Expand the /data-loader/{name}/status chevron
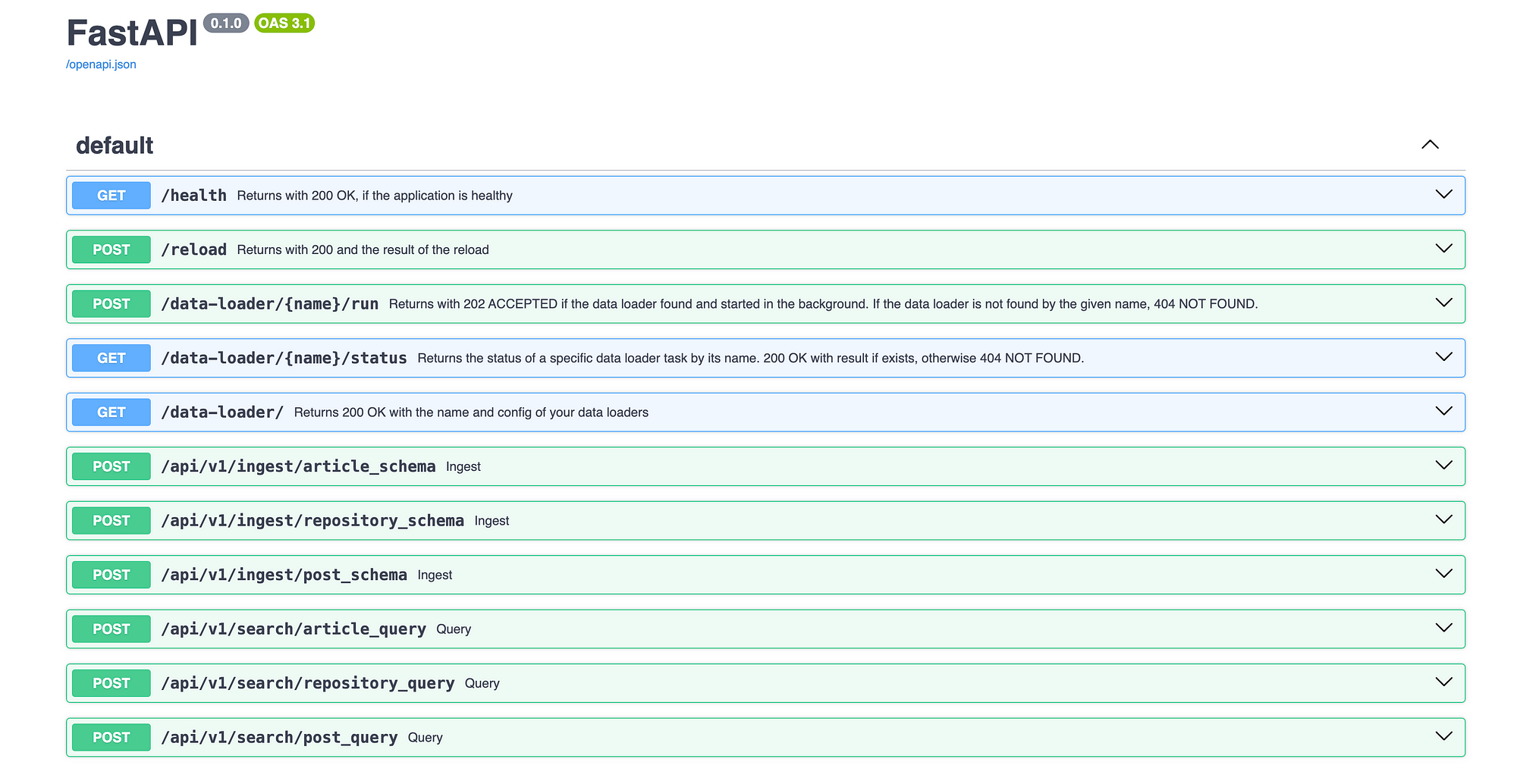Viewport: 1517px width, 784px height. [1443, 357]
